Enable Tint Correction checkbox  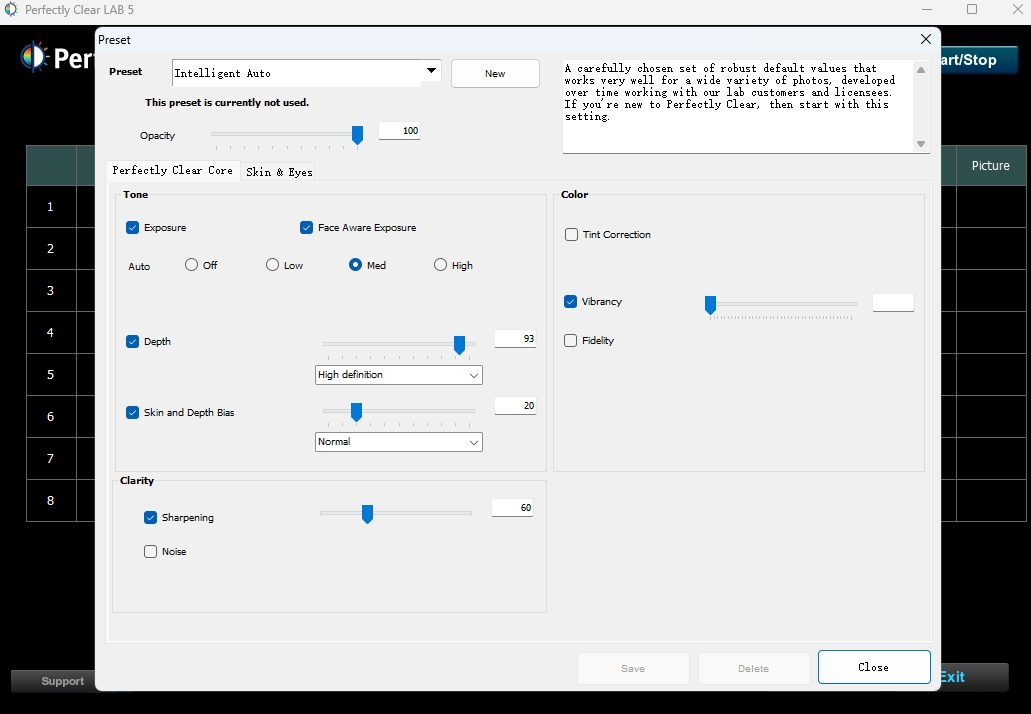pyautogui.click(x=571, y=234)
